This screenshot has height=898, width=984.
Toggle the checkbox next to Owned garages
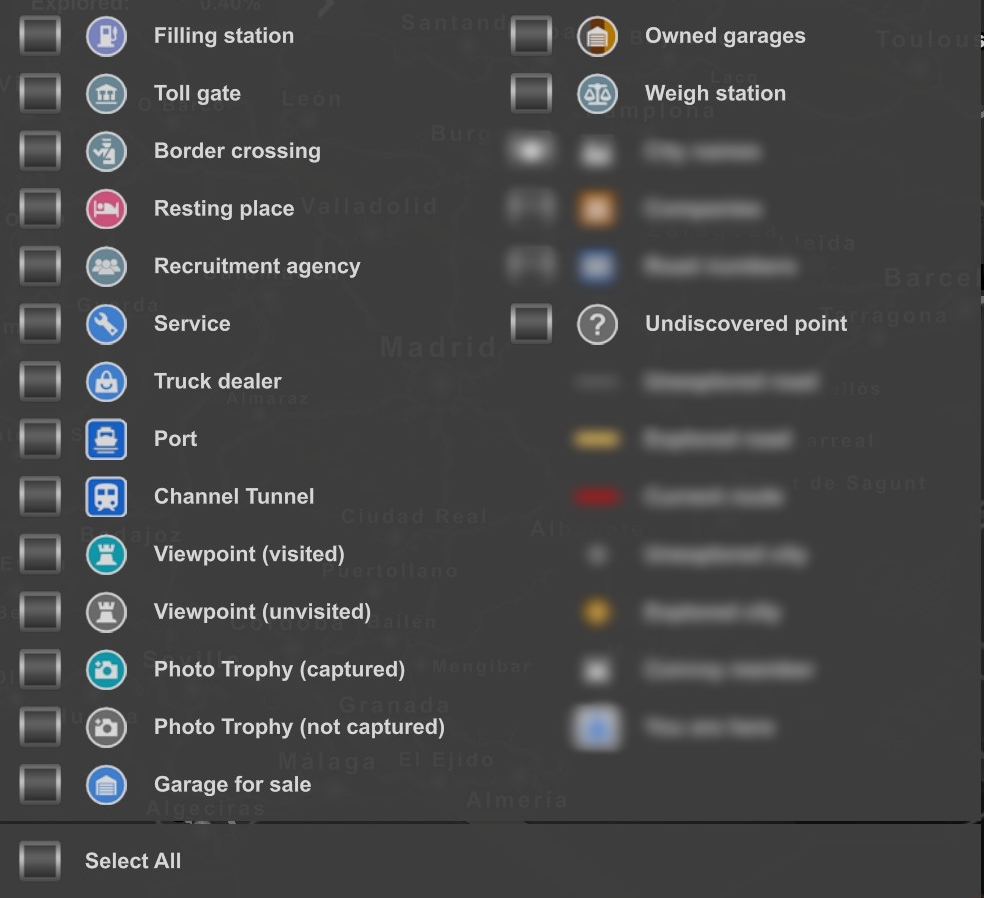(x=531, y=35)
